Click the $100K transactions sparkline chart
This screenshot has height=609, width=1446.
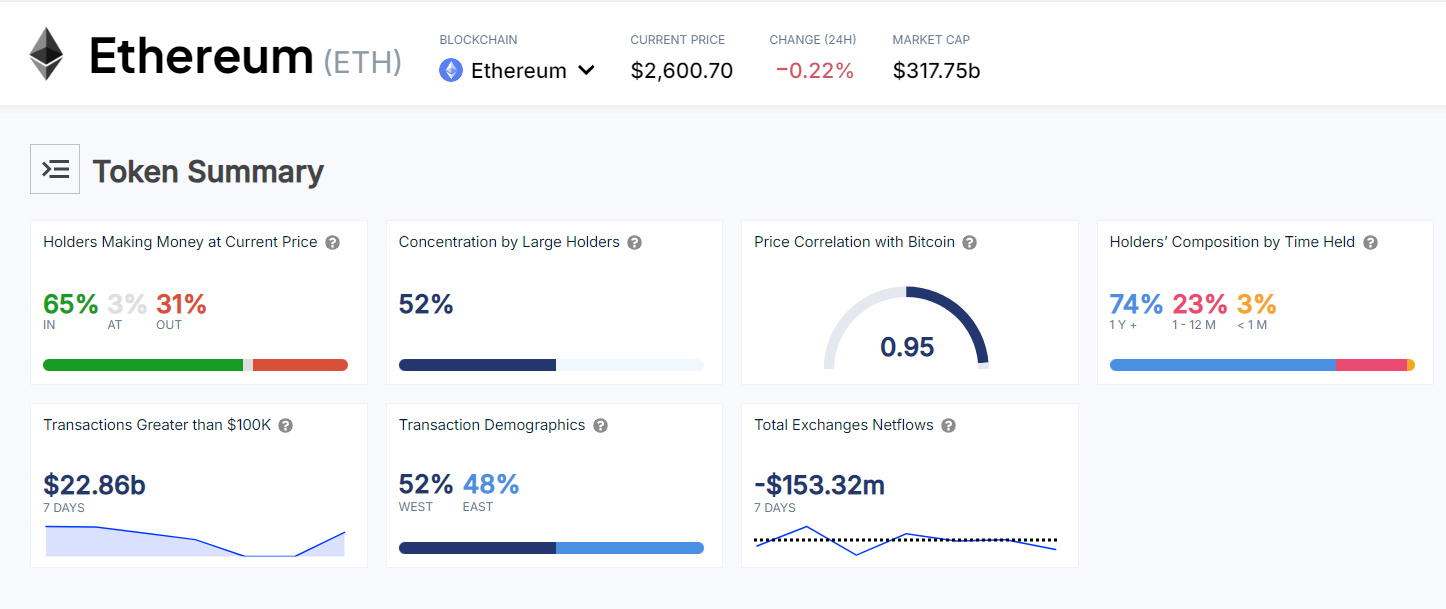(x=195, y=541)
